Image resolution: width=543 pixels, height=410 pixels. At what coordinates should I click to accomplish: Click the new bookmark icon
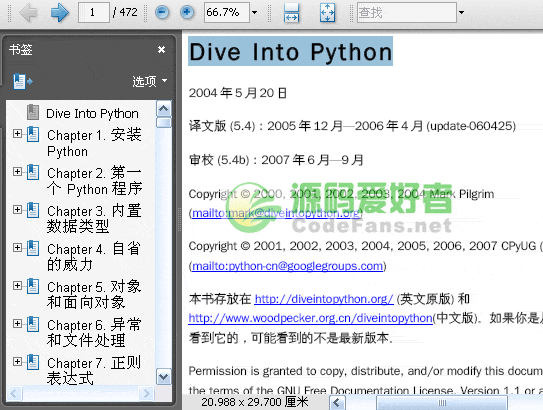(23, 82)
